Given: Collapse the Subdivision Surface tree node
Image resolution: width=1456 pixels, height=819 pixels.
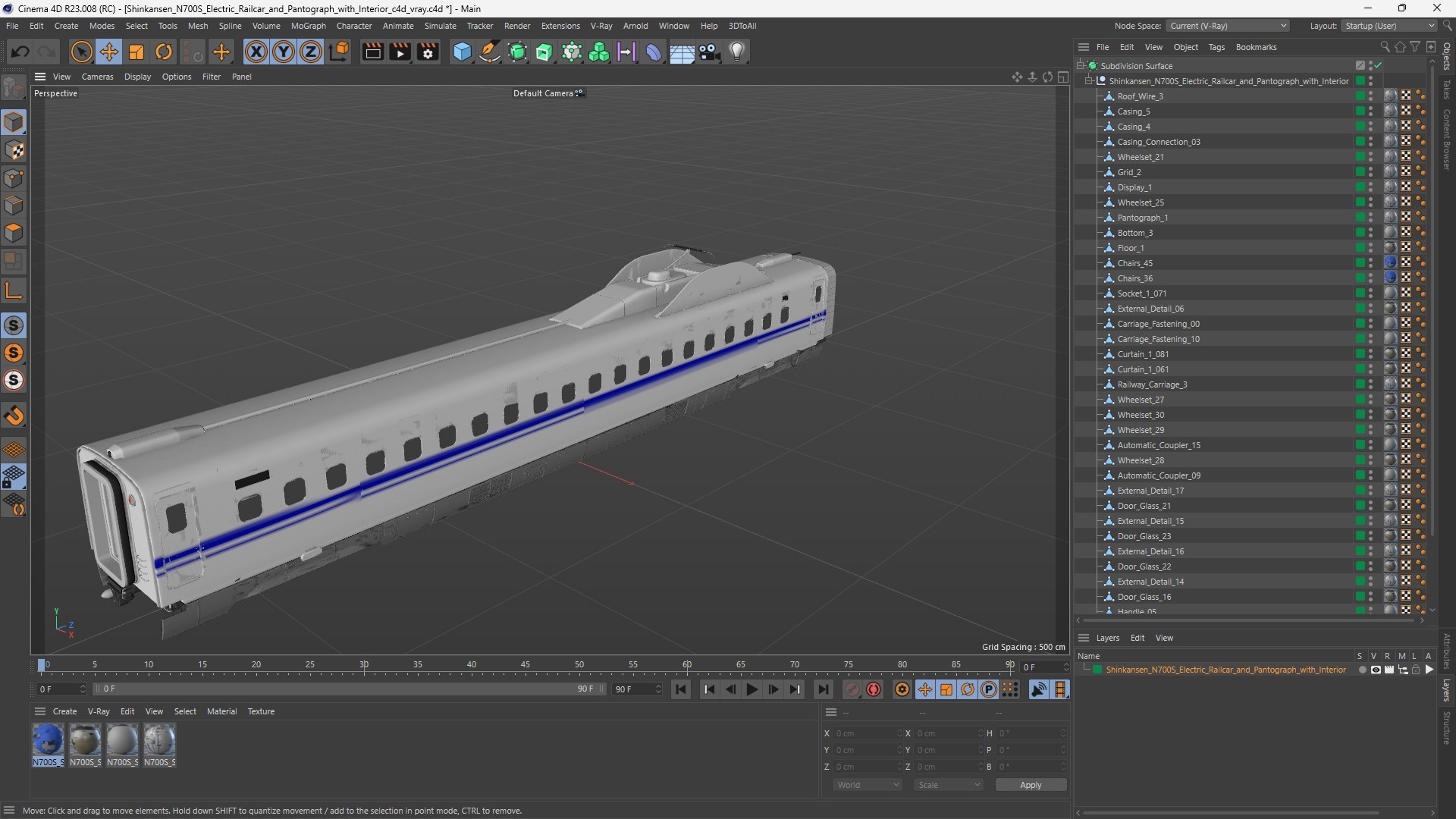Looking at the screenshot, I should (x=1080, y=66).
